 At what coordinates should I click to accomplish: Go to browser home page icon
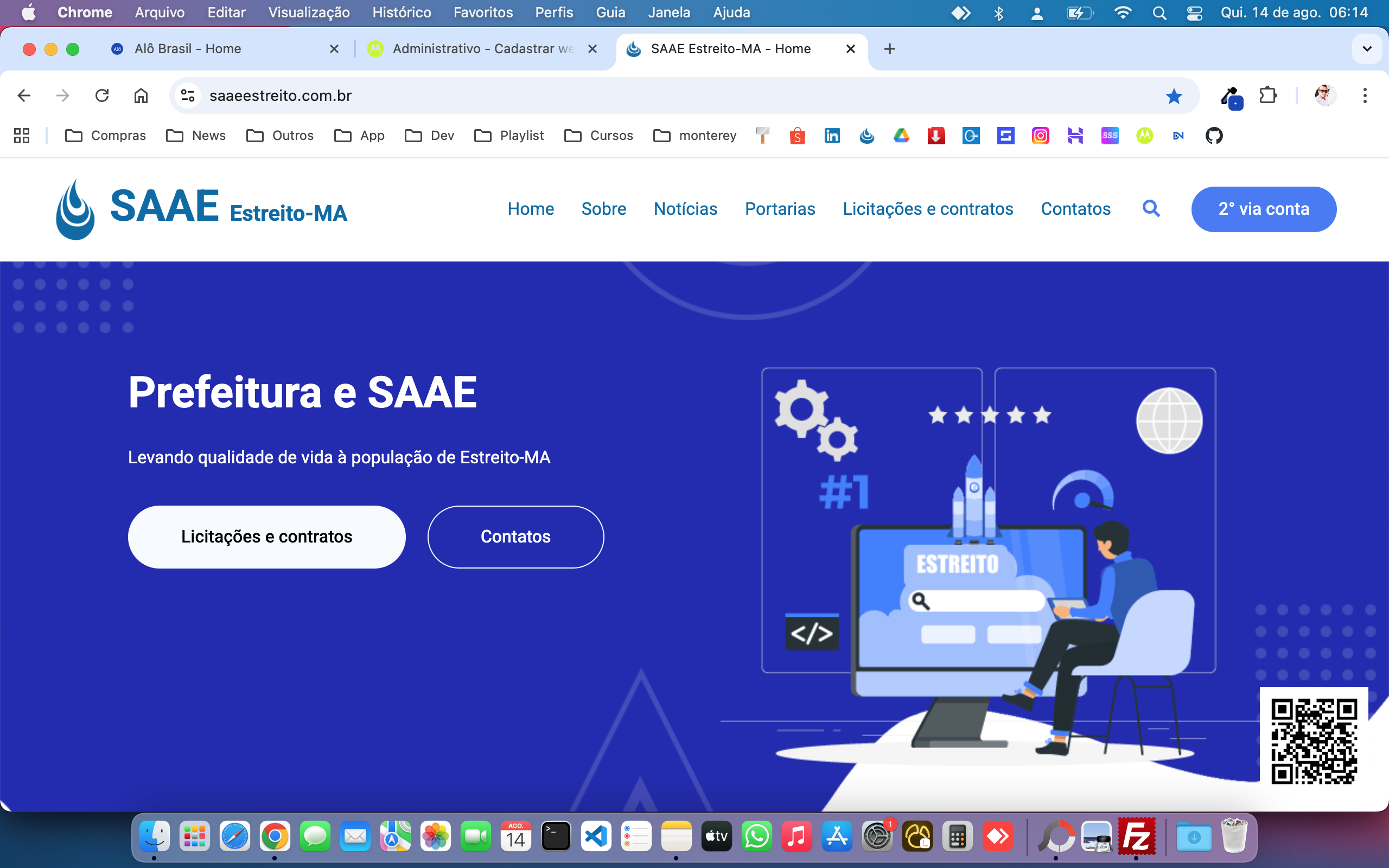(141, 96)
